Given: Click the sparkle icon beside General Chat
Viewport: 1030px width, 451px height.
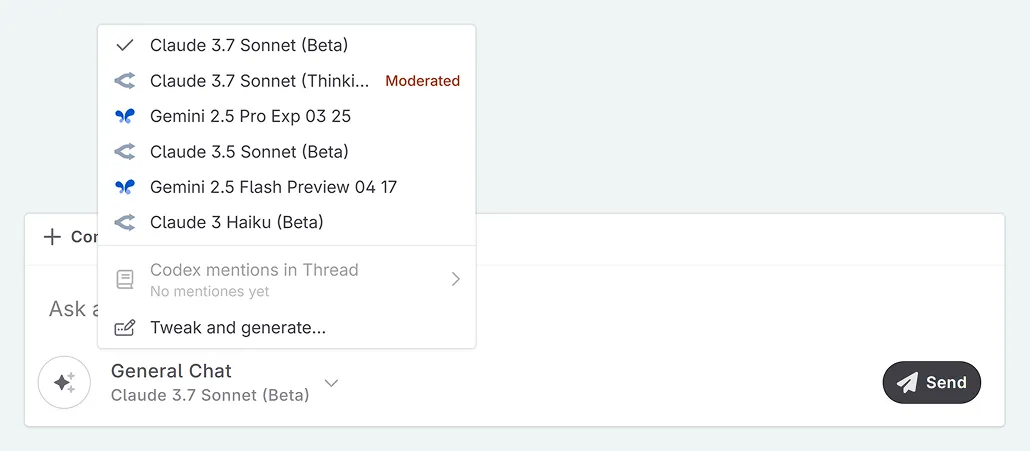Looking at the screenshot, I should (64, 382).
